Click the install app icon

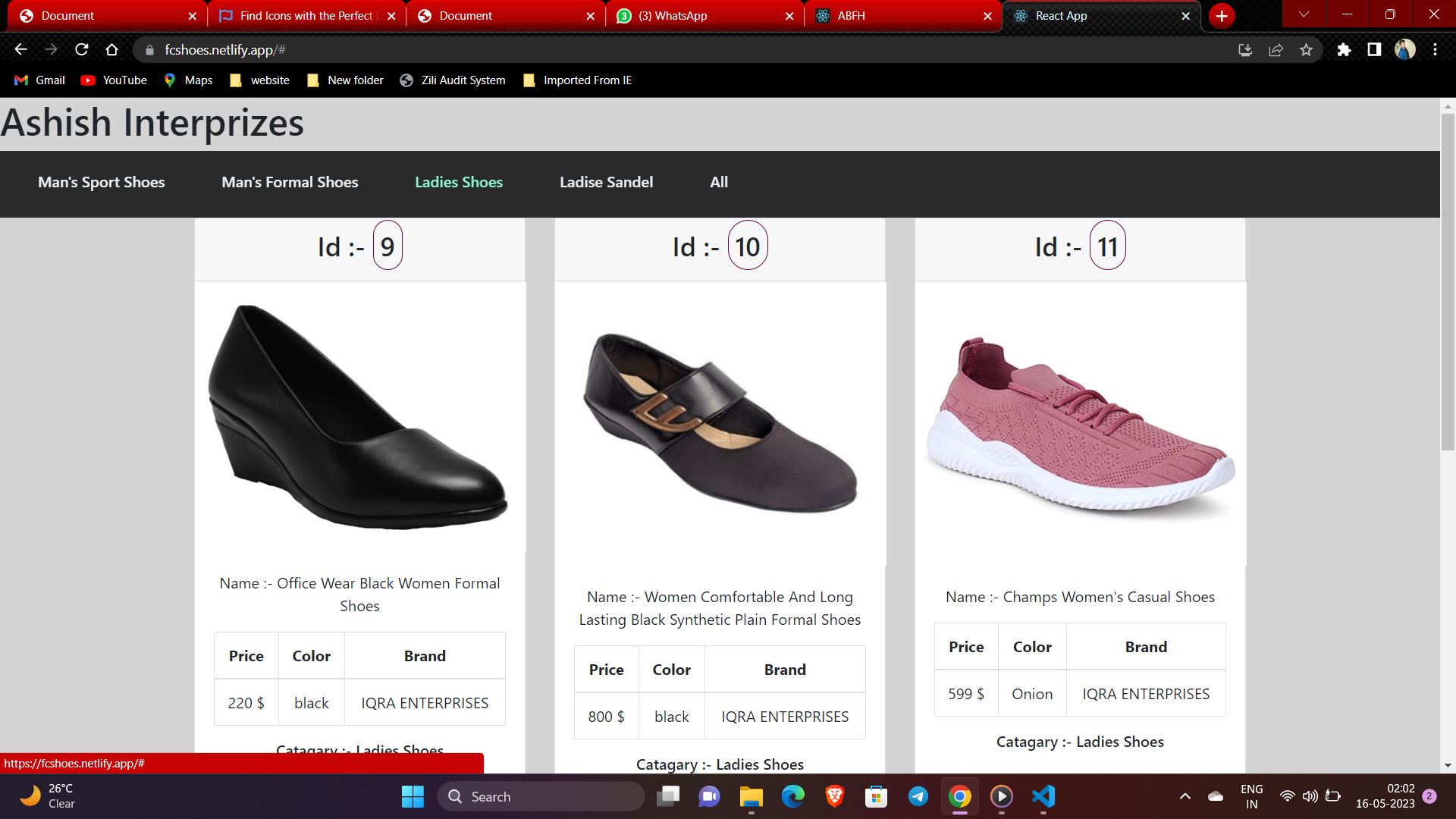[1245, 50]
